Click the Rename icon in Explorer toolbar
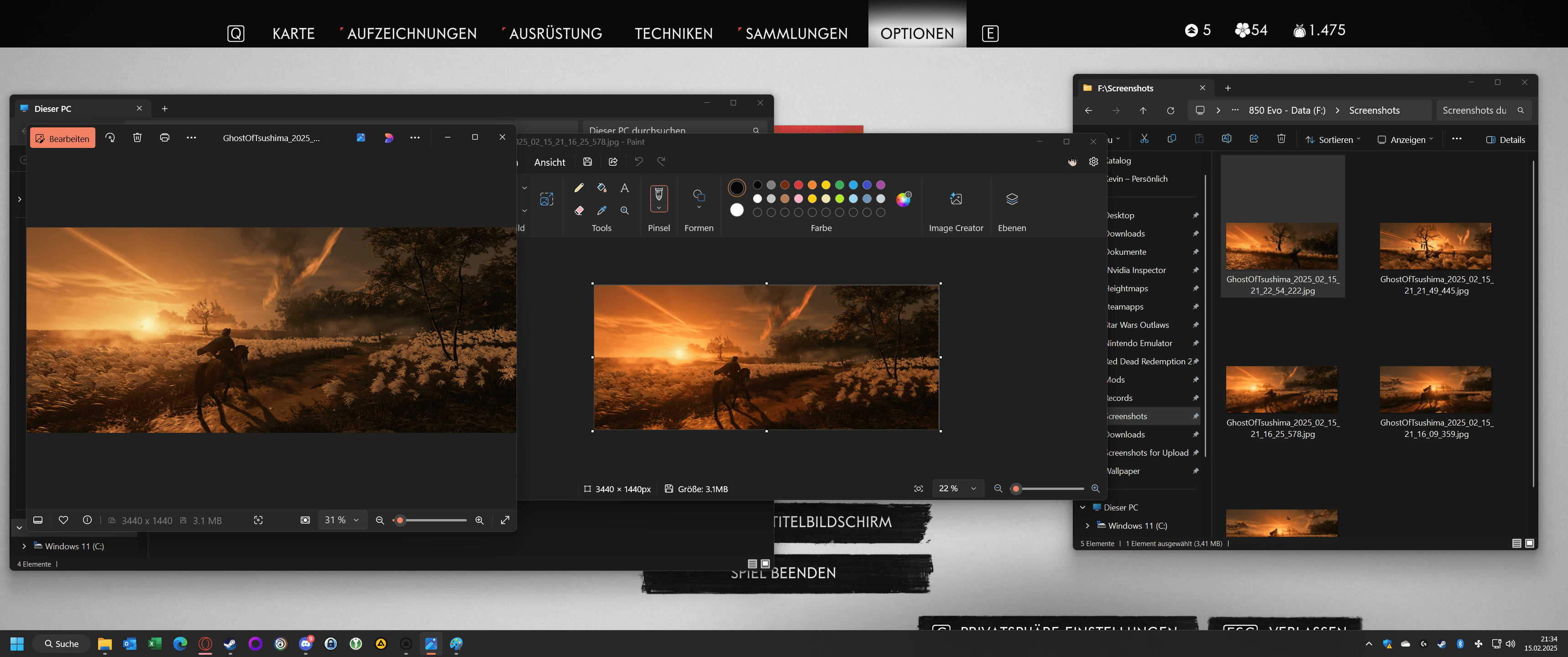This screenshot has width=1568, height=657. [1227, 139]
